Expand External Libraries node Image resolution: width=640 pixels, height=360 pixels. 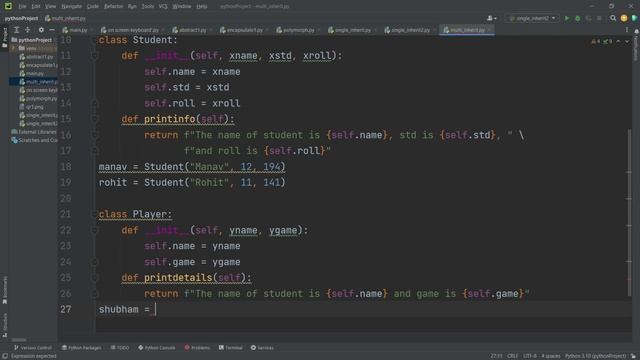[x=35, y=132]
